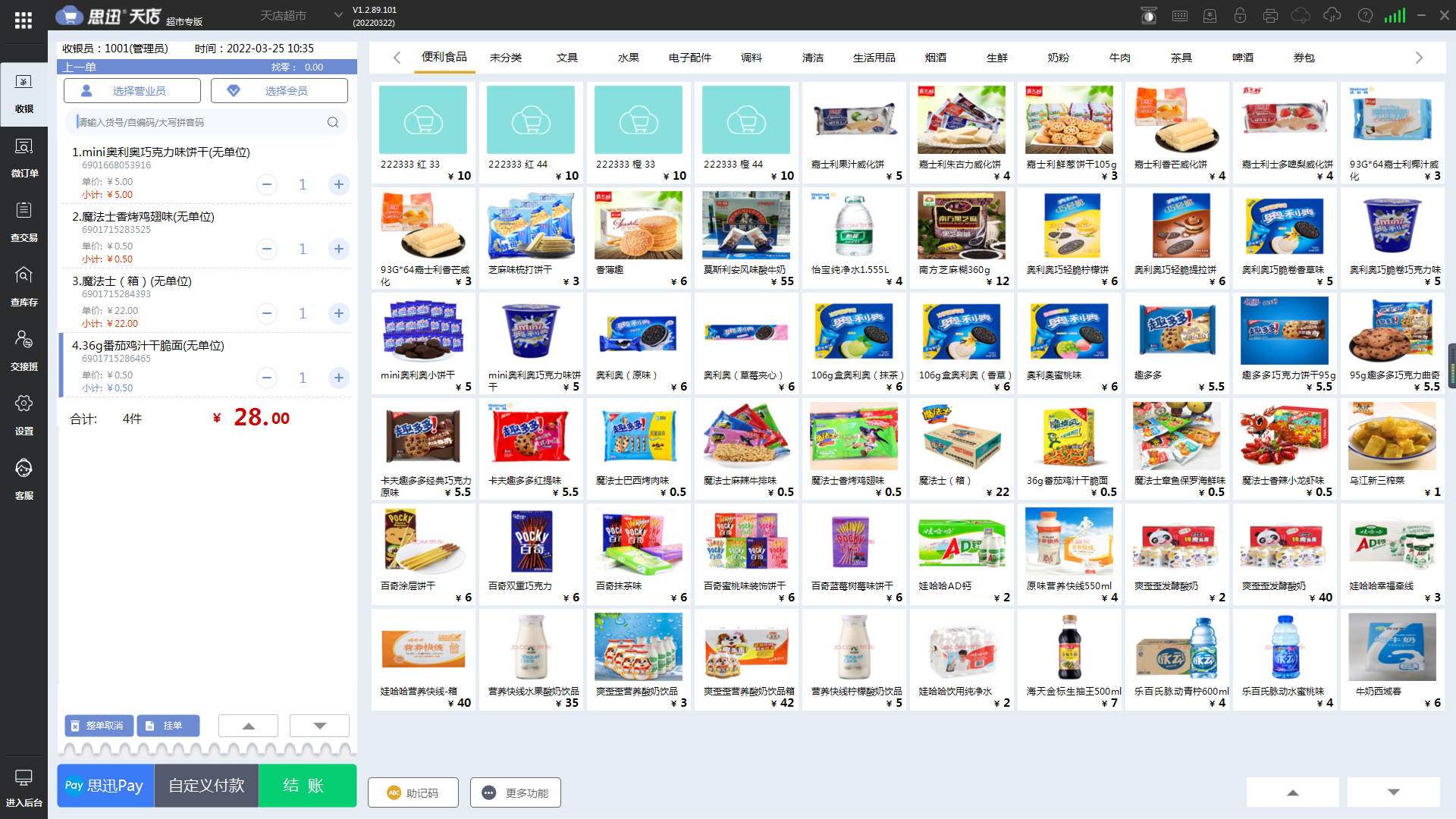Add 娃哈哈AD钙 to cart

962,554
